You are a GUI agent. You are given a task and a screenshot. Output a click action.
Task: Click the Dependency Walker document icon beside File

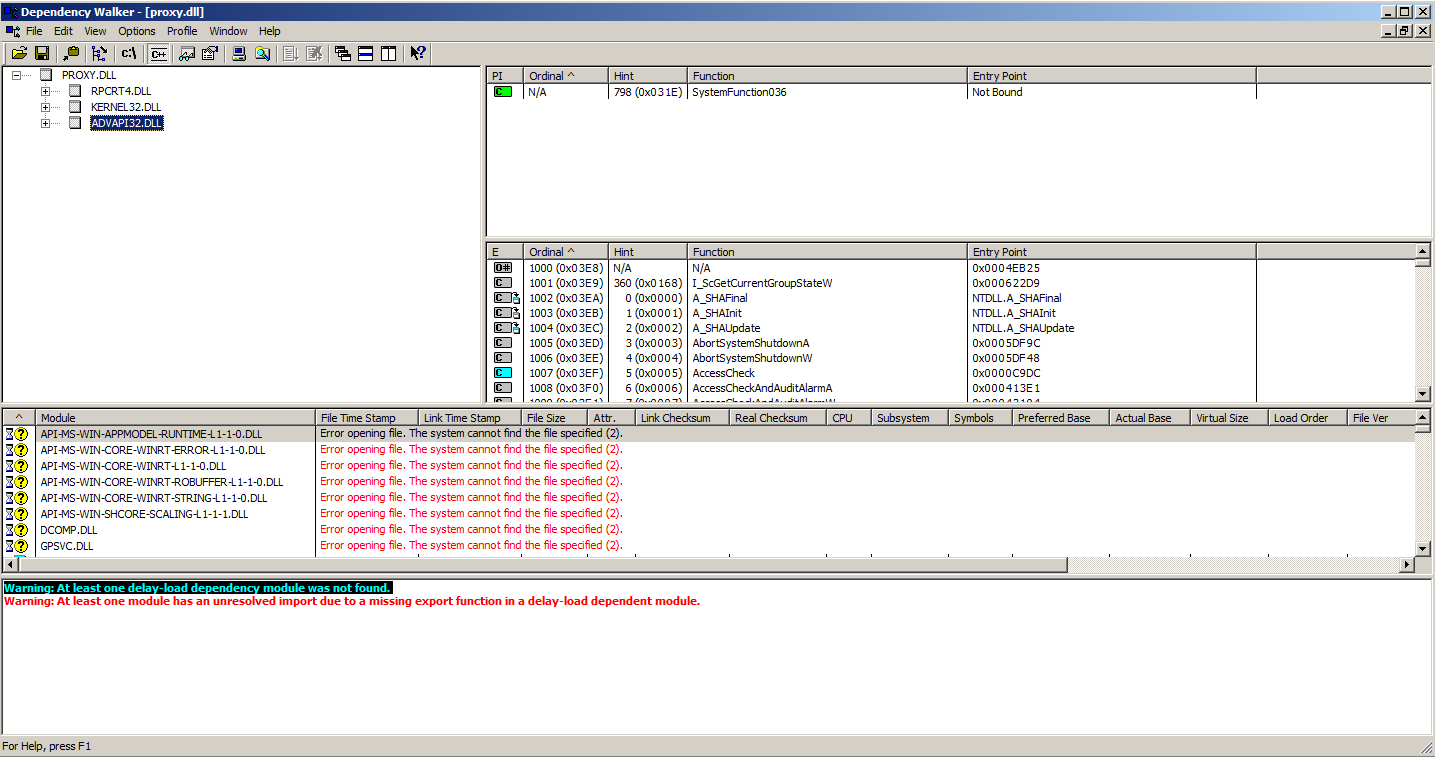coord(12,31)
